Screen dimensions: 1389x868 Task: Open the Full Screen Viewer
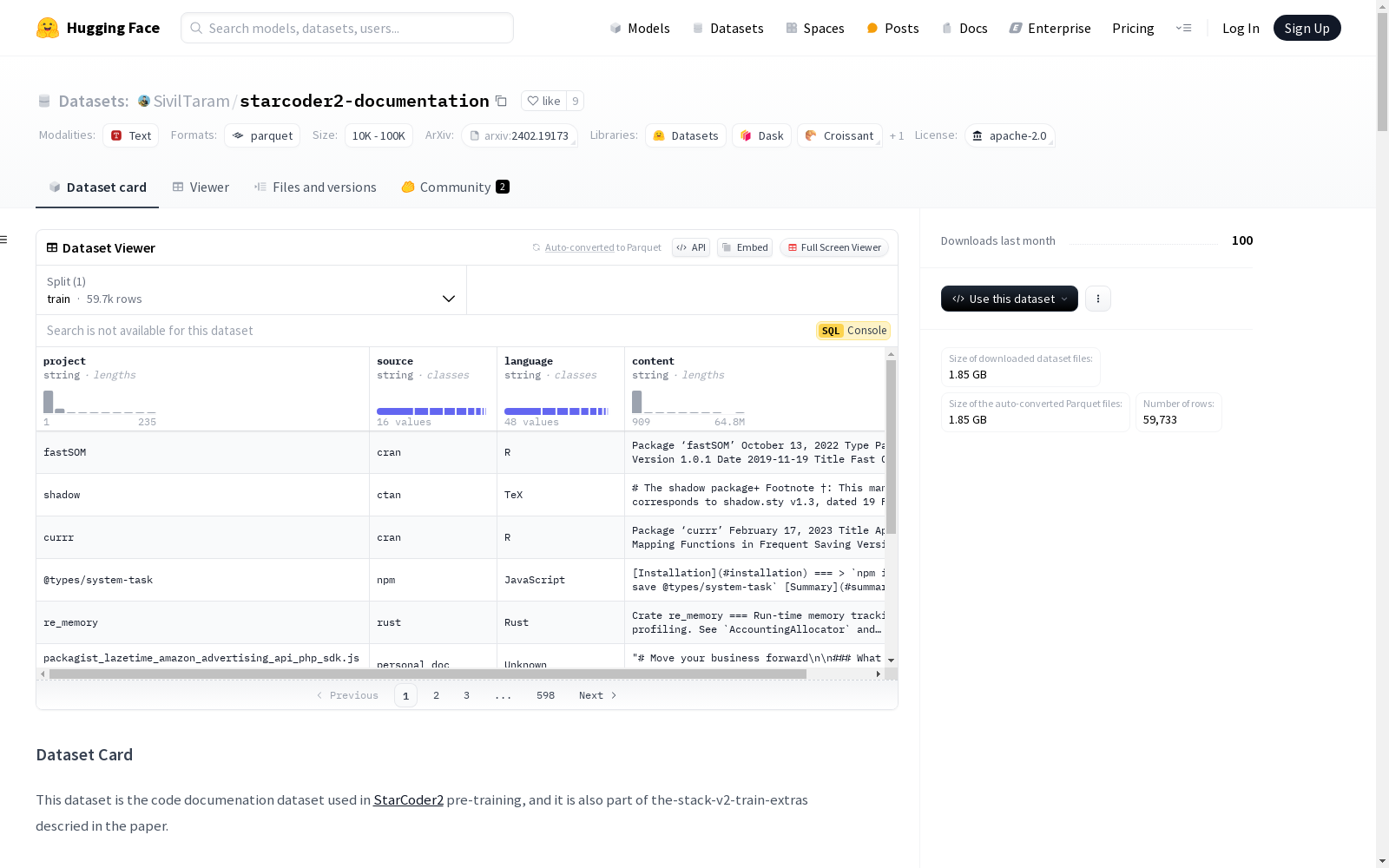point(834,247)
